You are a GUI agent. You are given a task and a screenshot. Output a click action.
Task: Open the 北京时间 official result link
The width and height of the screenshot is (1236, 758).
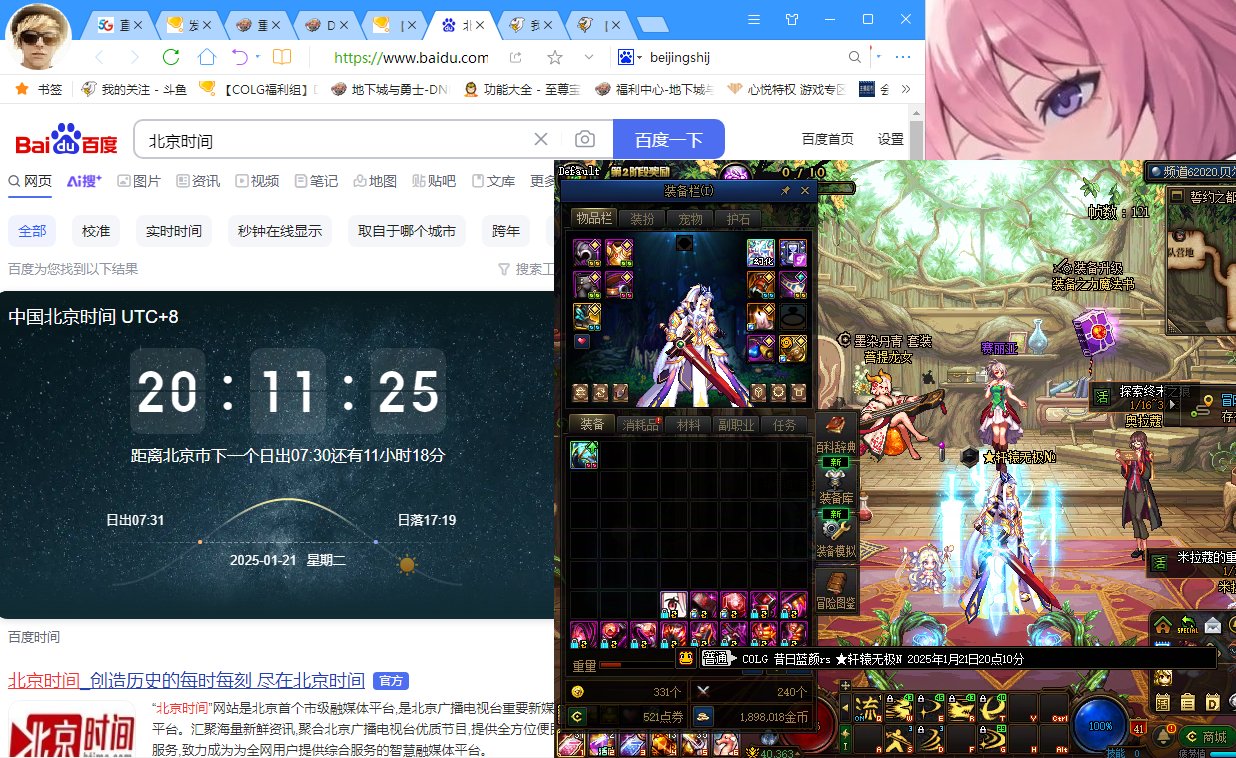tap(186, 680)
